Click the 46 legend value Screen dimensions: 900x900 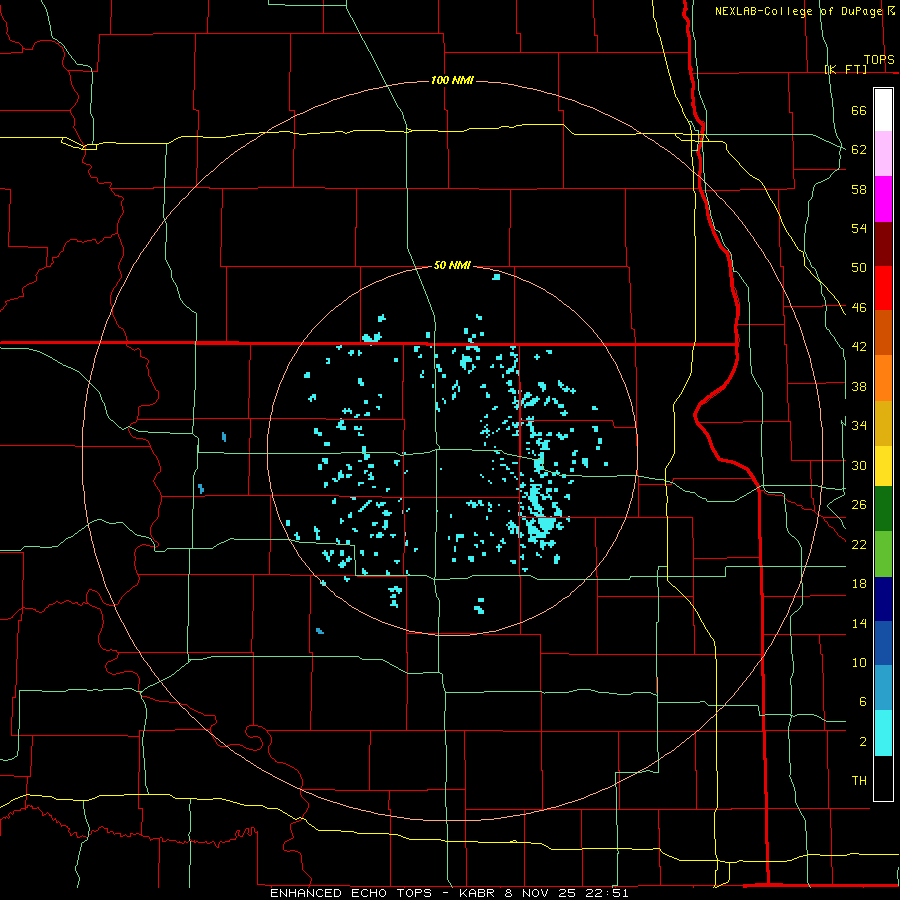pos(859,308)
